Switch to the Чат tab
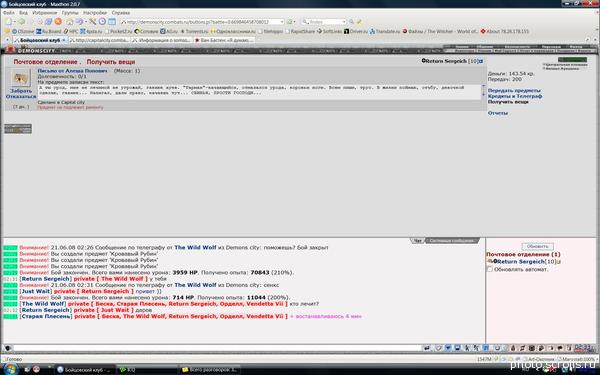 click(x=417, y=241)
